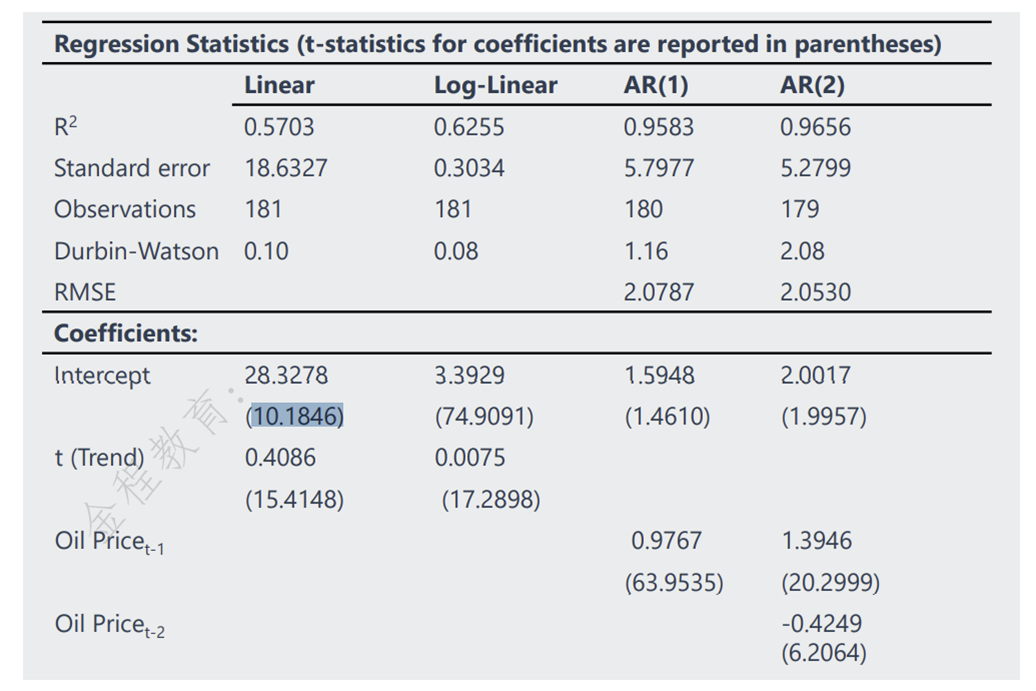The height and width of the screenshot is (691, 1036).
Task: Click the RMSE row label
Action: pyautogui.click(x=85, y=293)
